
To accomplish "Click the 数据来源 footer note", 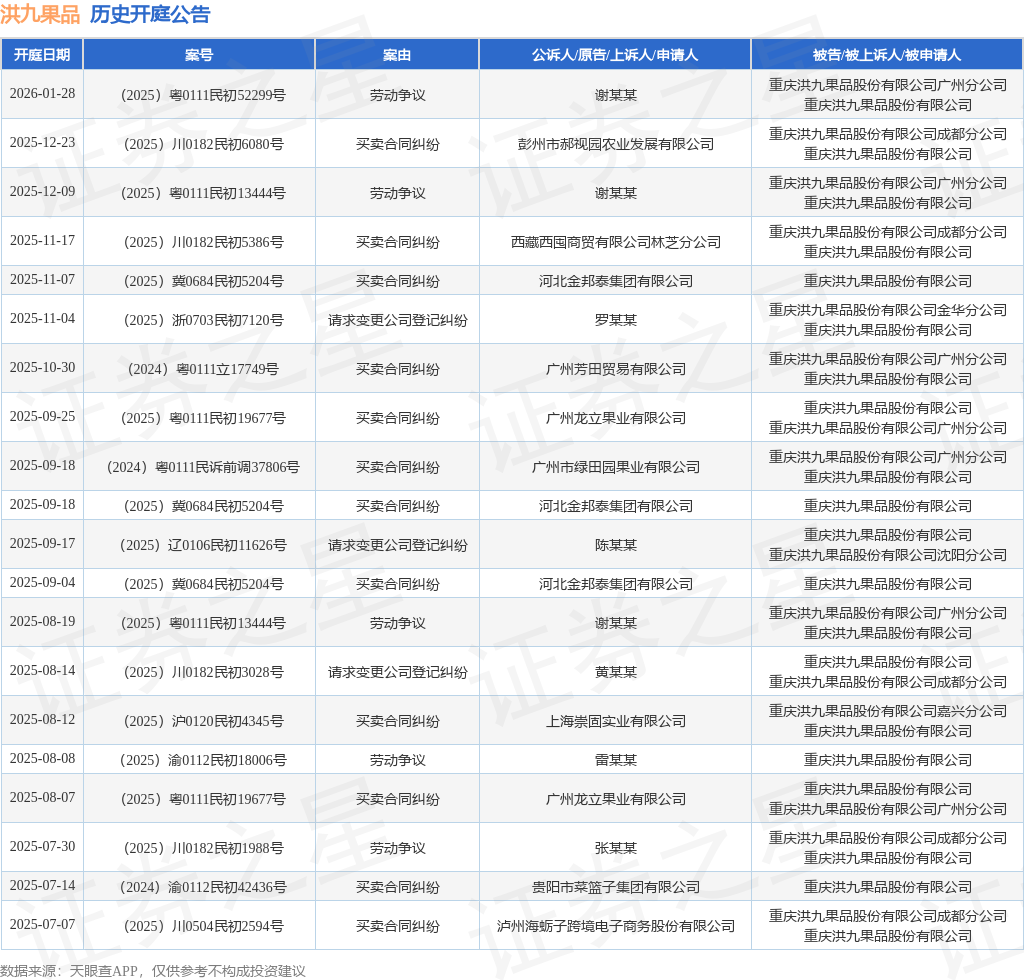I will [x=153, y=971].
